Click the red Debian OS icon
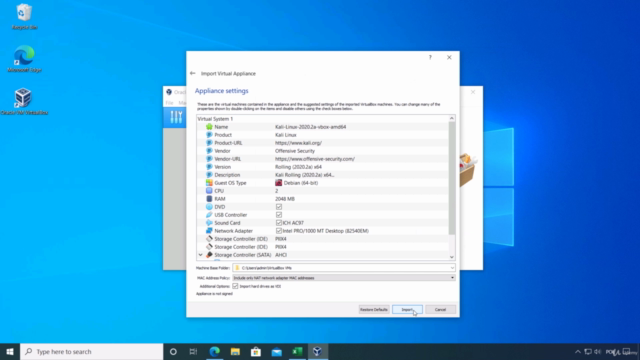The image size is (640, 360). [278, 183]
